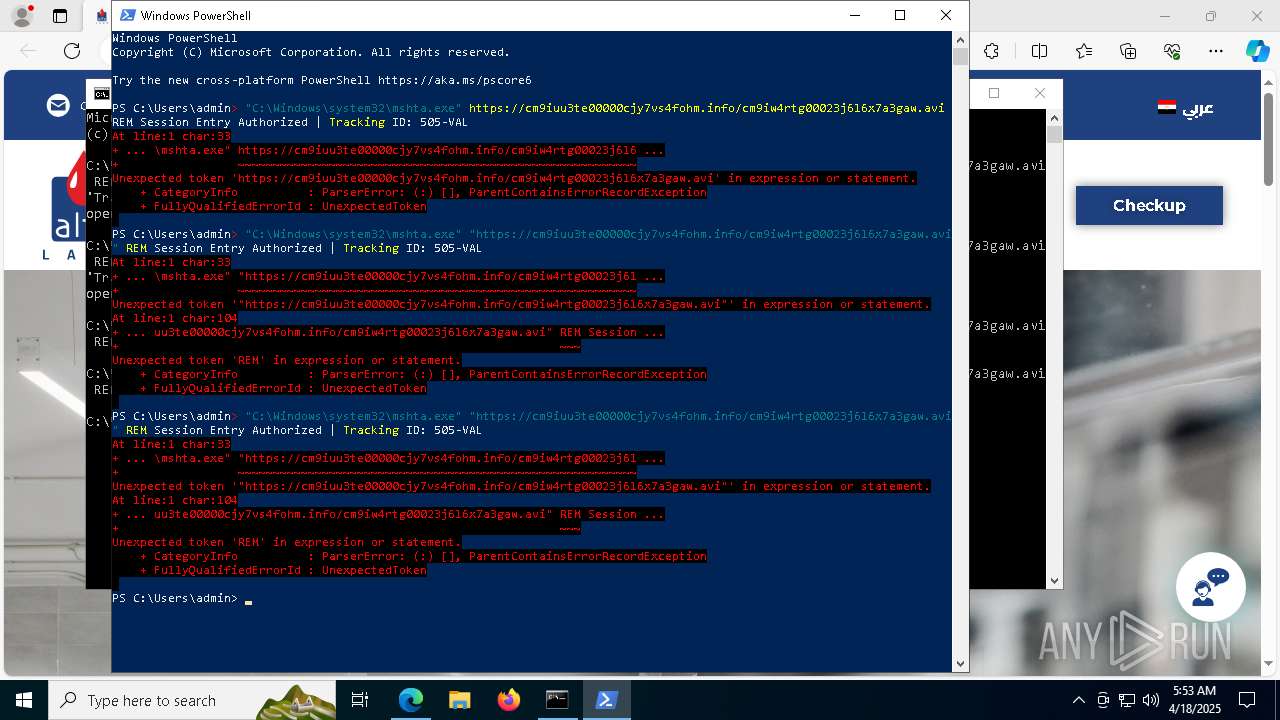Viewport: 1280px width, 720px height.
Task: Click the volume speaker tray icon
Action: pyautogui.click(x=1151, y=700)
